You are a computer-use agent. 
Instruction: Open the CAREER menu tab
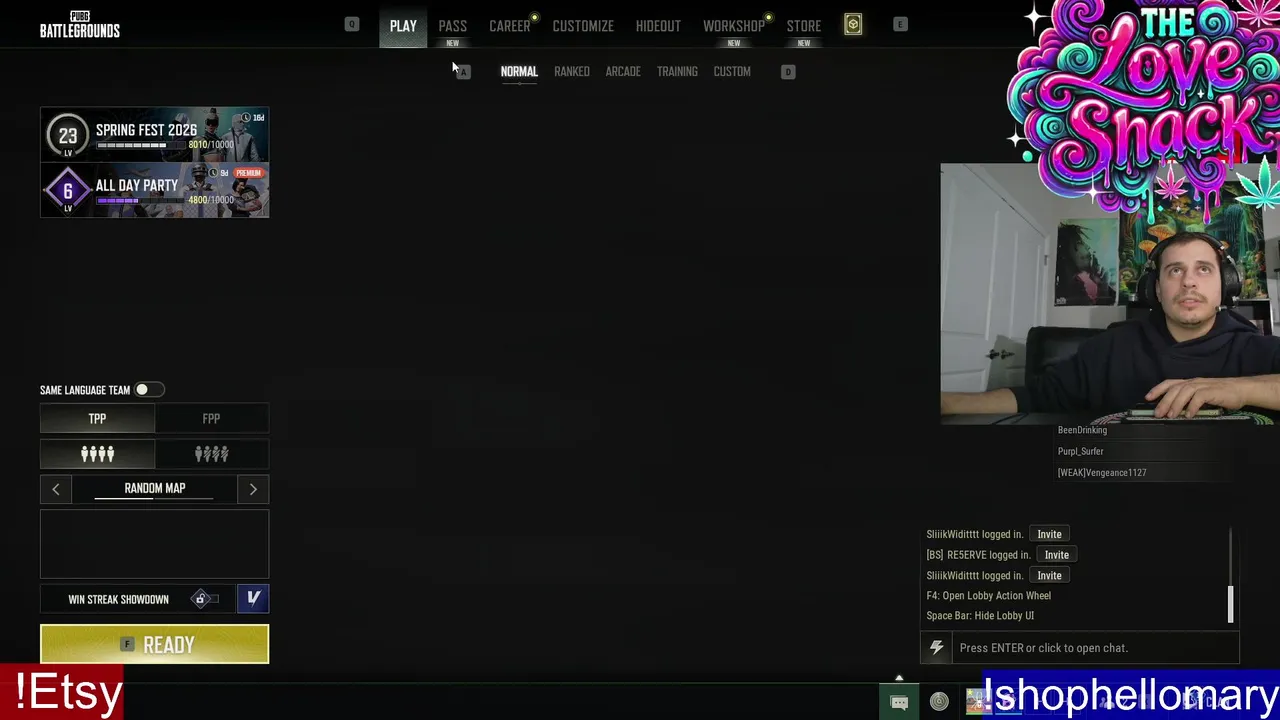510,26
